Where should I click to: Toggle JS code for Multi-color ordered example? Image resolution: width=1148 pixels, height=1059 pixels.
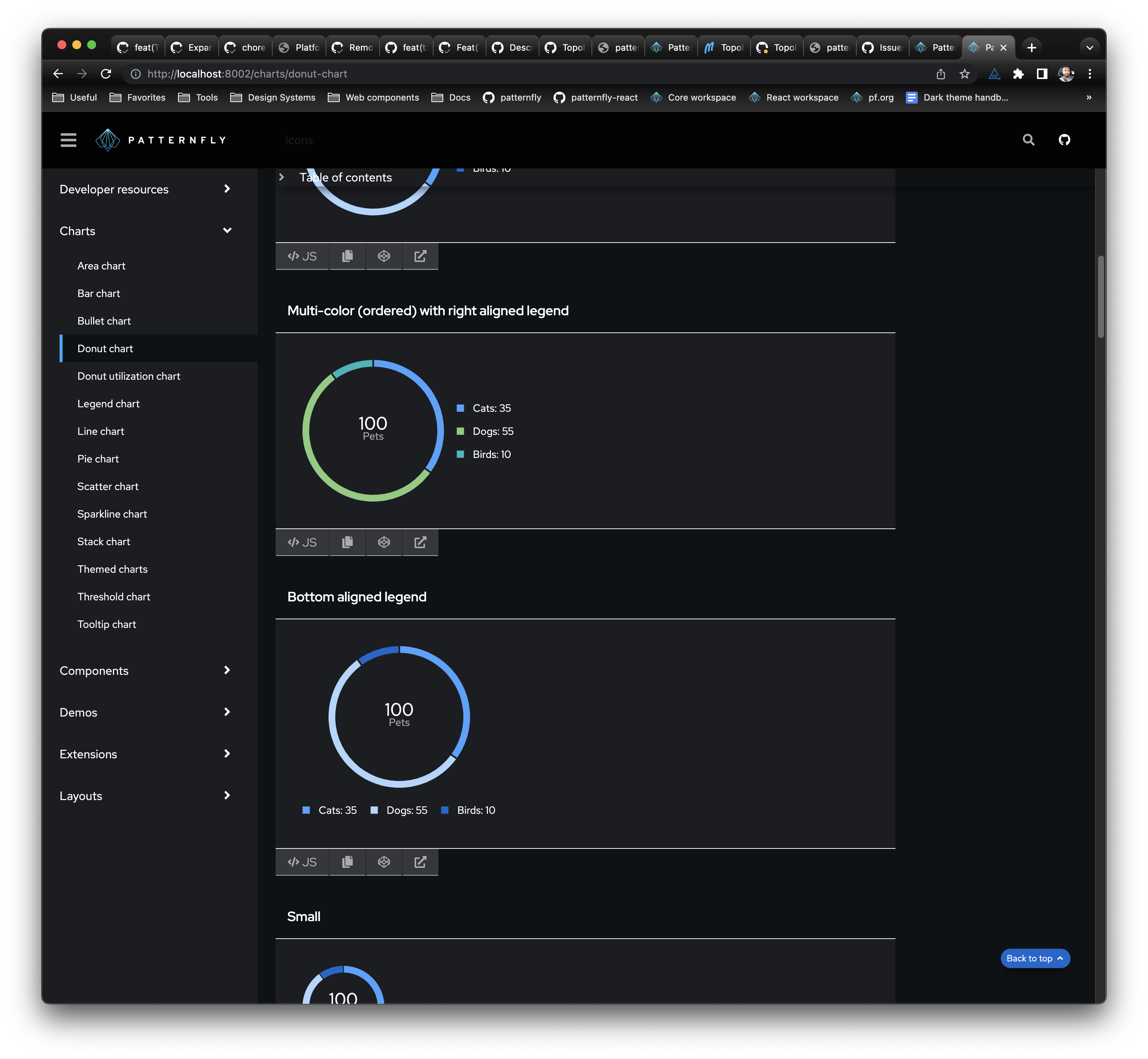(302, 542)
